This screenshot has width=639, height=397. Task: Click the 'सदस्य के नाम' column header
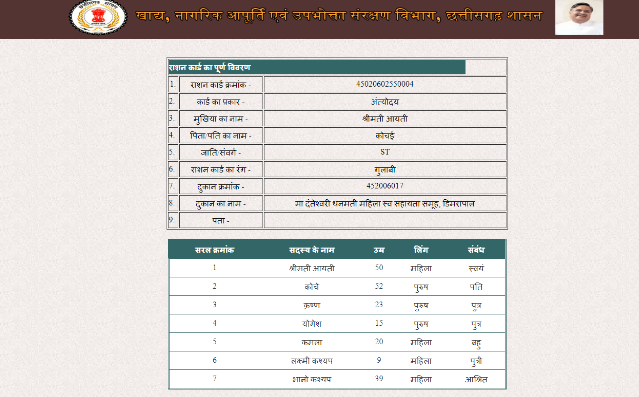click(x=312, y=250)
